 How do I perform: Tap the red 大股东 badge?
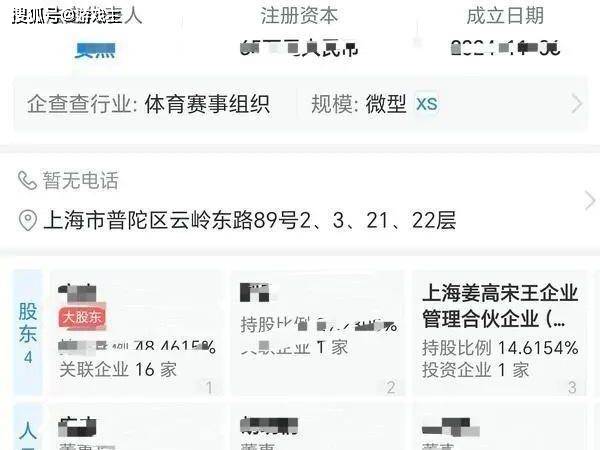[x=82, y=317]
